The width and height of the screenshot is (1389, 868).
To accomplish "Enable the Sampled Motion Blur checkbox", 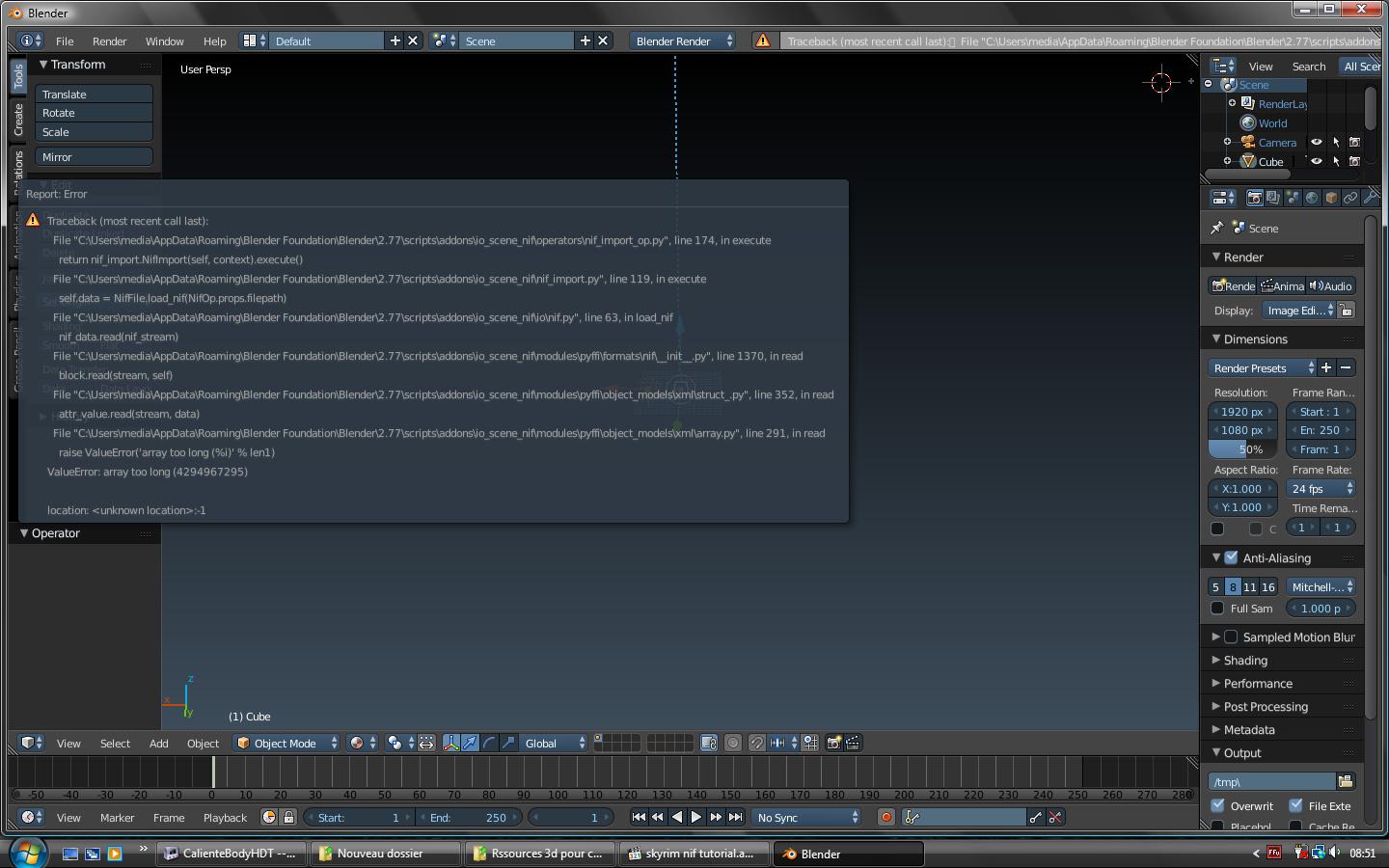I will pos(1231,637).
